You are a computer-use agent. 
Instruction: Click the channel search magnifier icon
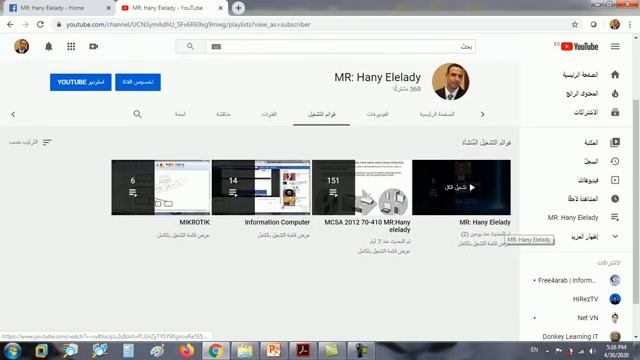(x=137, y=114)
